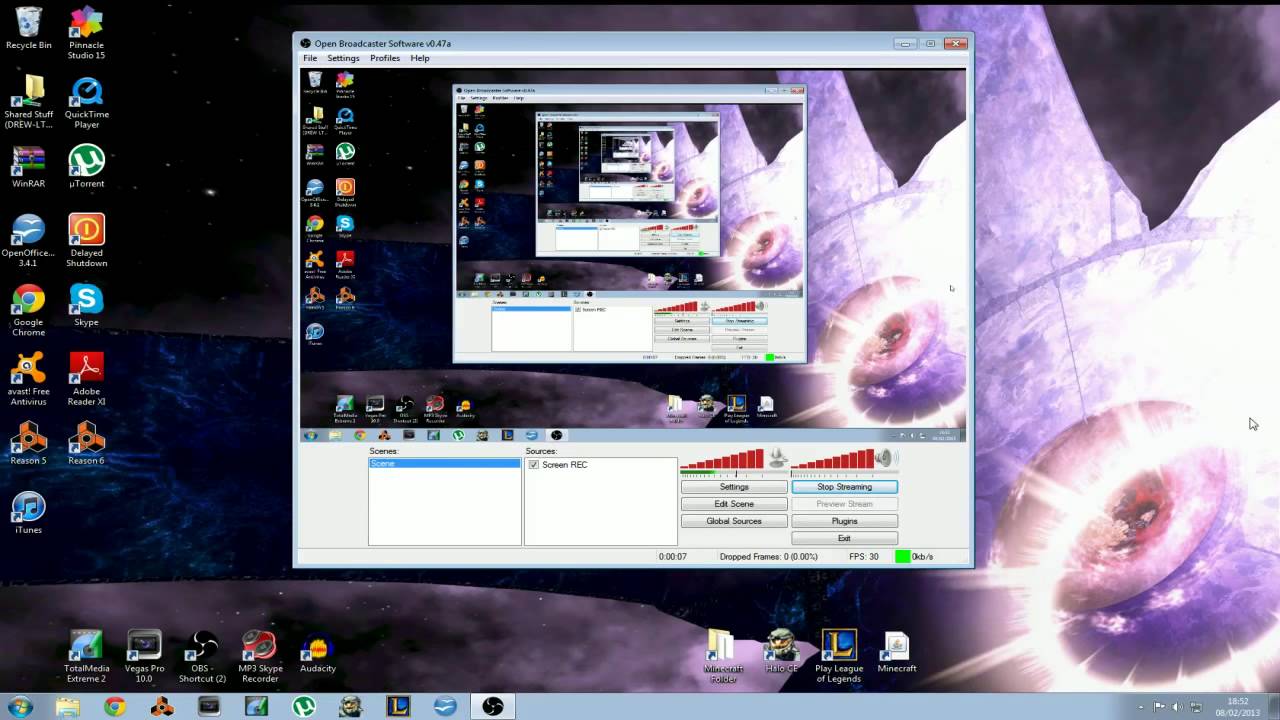Open TotalMedia Extreme 2 desktop icon

[x=86, y=656]
